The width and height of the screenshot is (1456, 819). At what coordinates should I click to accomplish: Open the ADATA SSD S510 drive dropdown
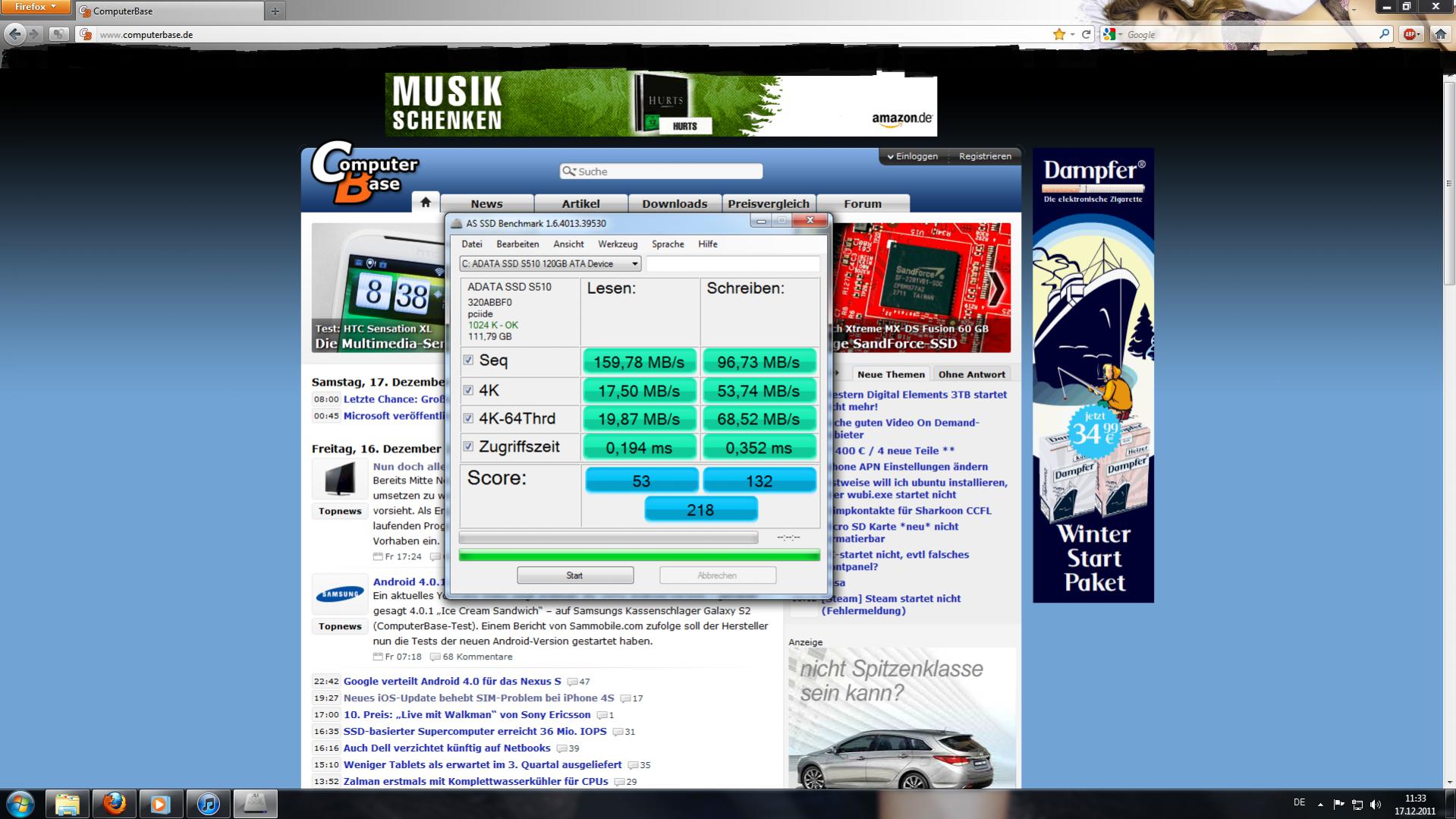coord(550,263)
